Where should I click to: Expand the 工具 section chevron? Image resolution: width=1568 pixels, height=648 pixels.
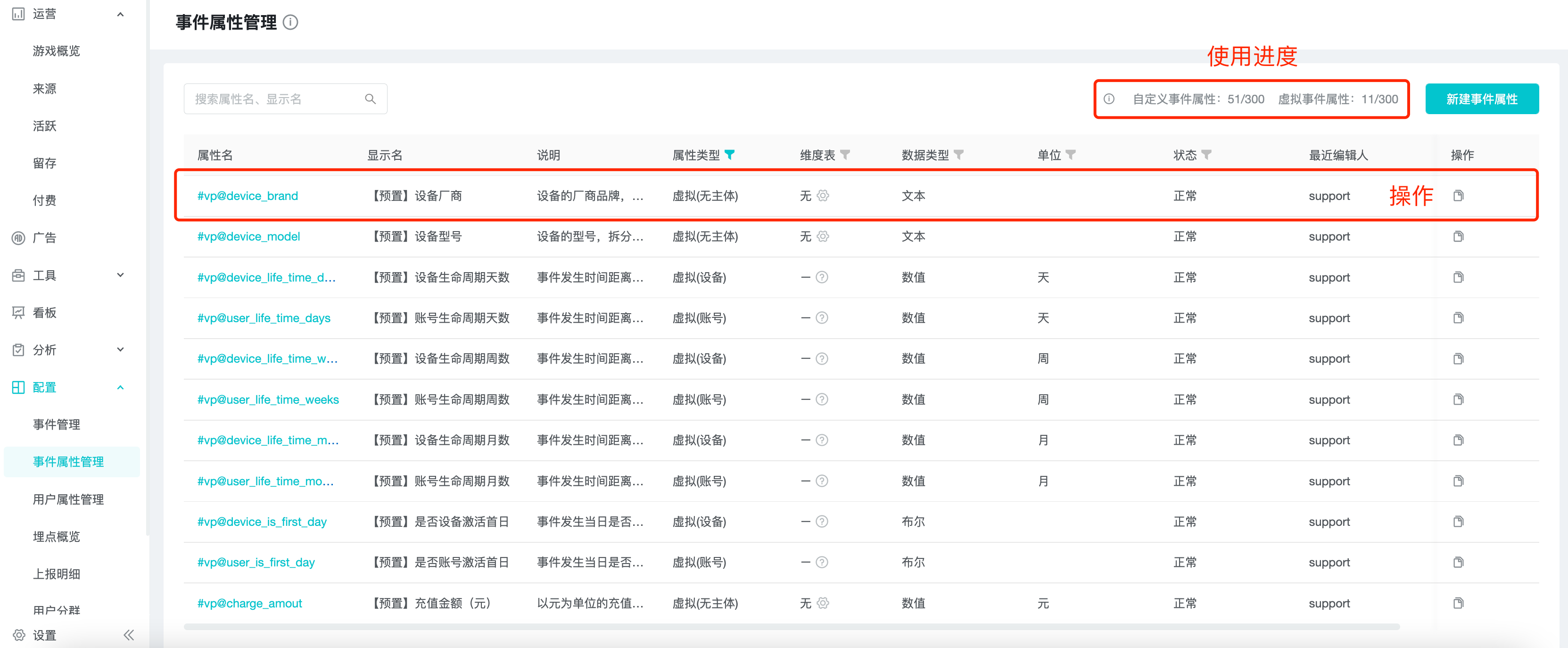tap(121, 274)
